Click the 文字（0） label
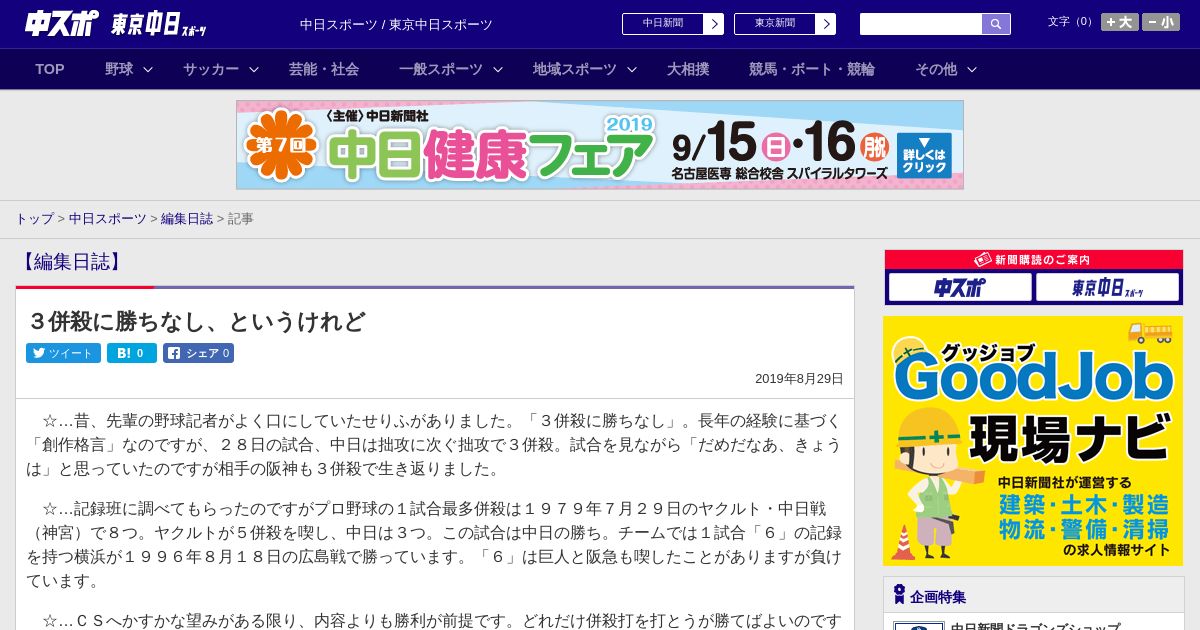The width and height of the screenshot is (1200, 630). pos(1071,22)
